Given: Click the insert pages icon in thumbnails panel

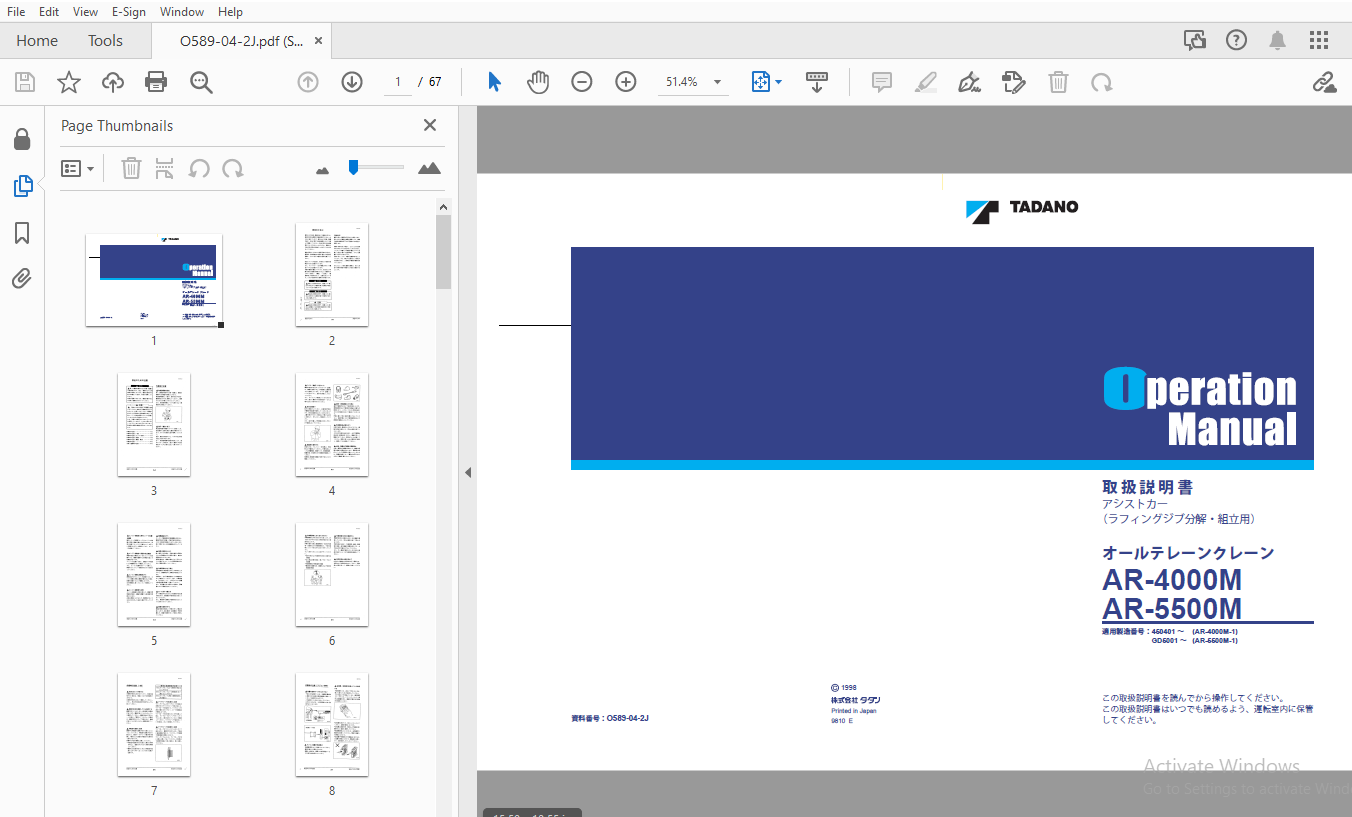Looking at the screenshot, I should point(165,168).
